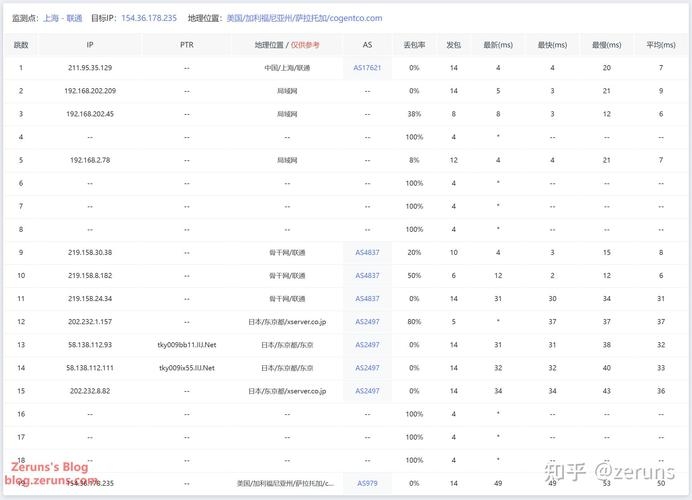Open AS4837 link in row 219.158.30.38

(367, 252)
